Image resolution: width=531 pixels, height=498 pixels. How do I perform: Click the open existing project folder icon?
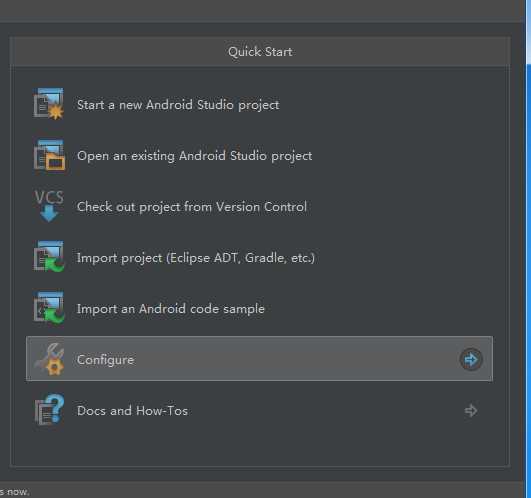49,155
